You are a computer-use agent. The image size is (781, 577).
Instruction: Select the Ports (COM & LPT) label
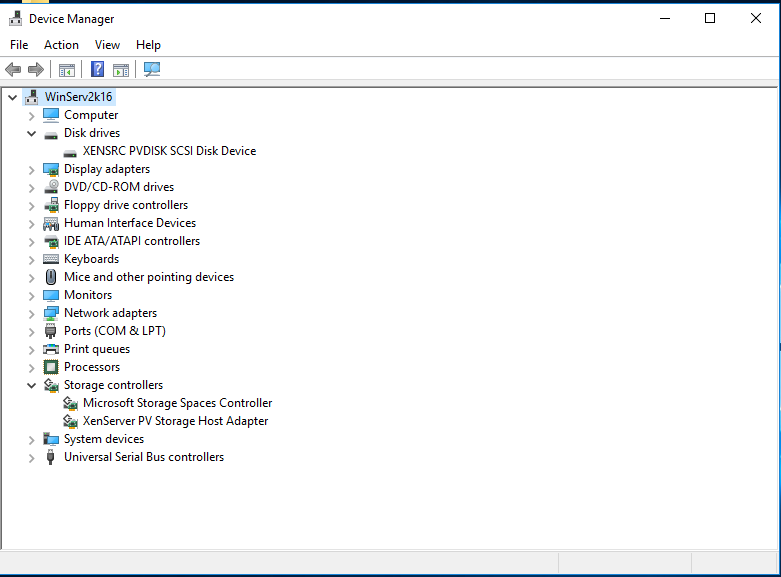(x=115, y=331)
